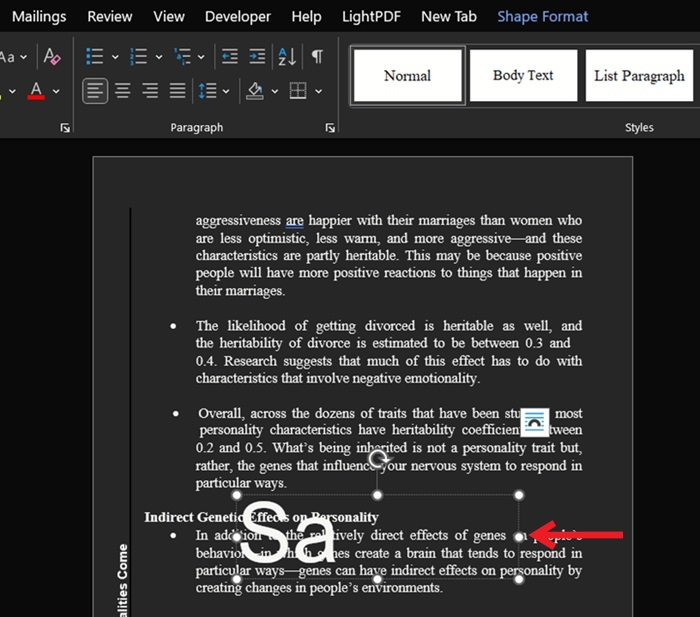700x617 pixels.
Task: Click the Numbering list icon
Action: [138, 57]
